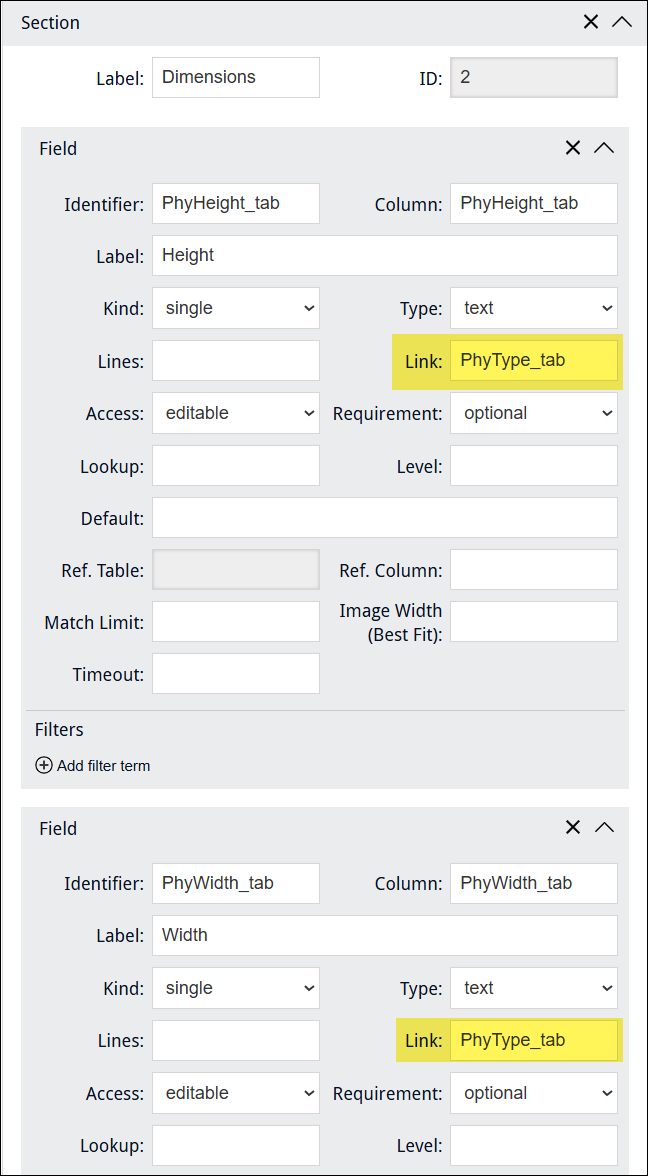The image size is (648, 1176).
Task: Click the highlighted Link field in Height field
Action: point(534,360)
